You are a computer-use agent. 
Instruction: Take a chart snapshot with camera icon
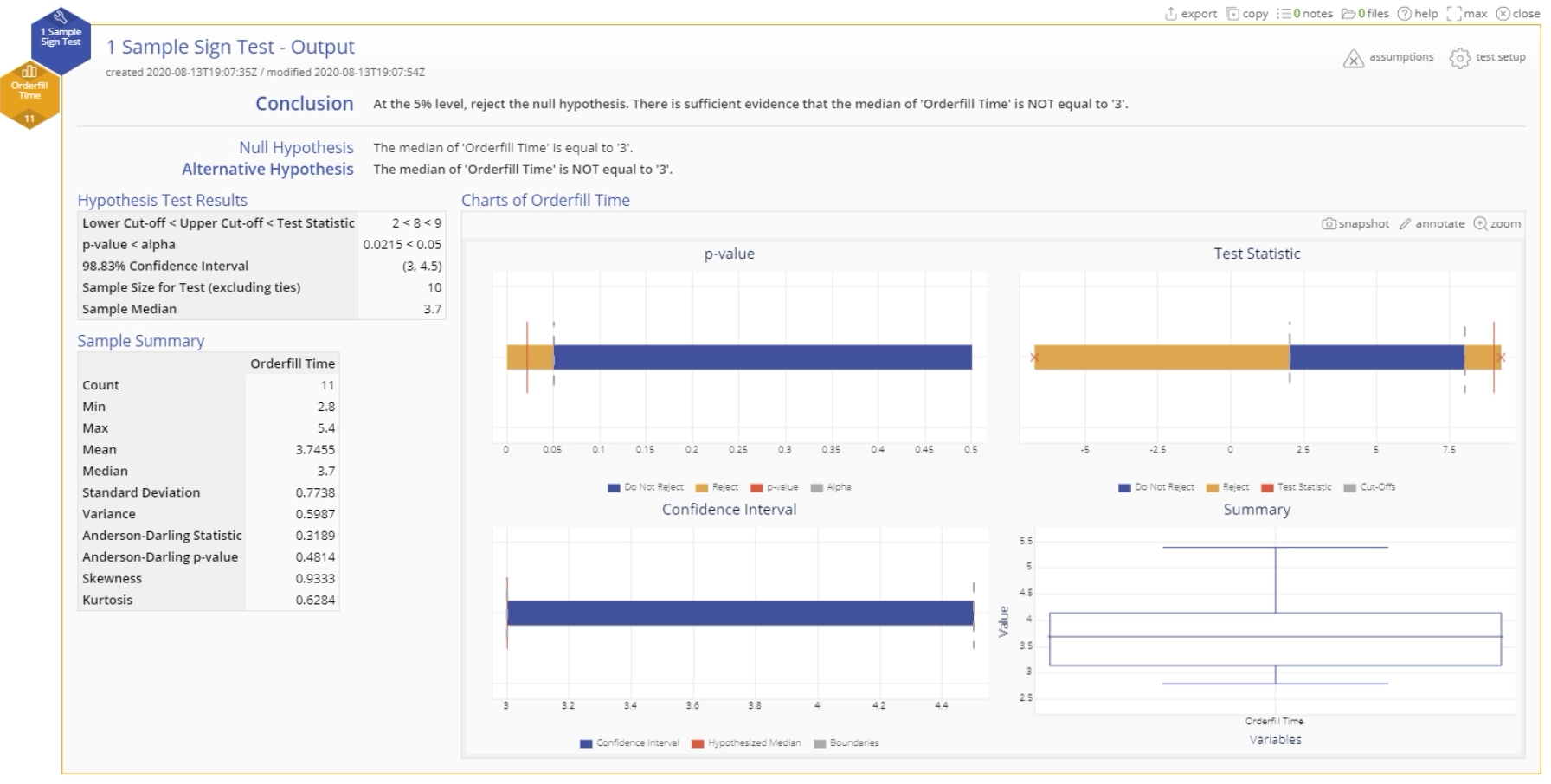pyautogui.click(x=1329, y=223)
